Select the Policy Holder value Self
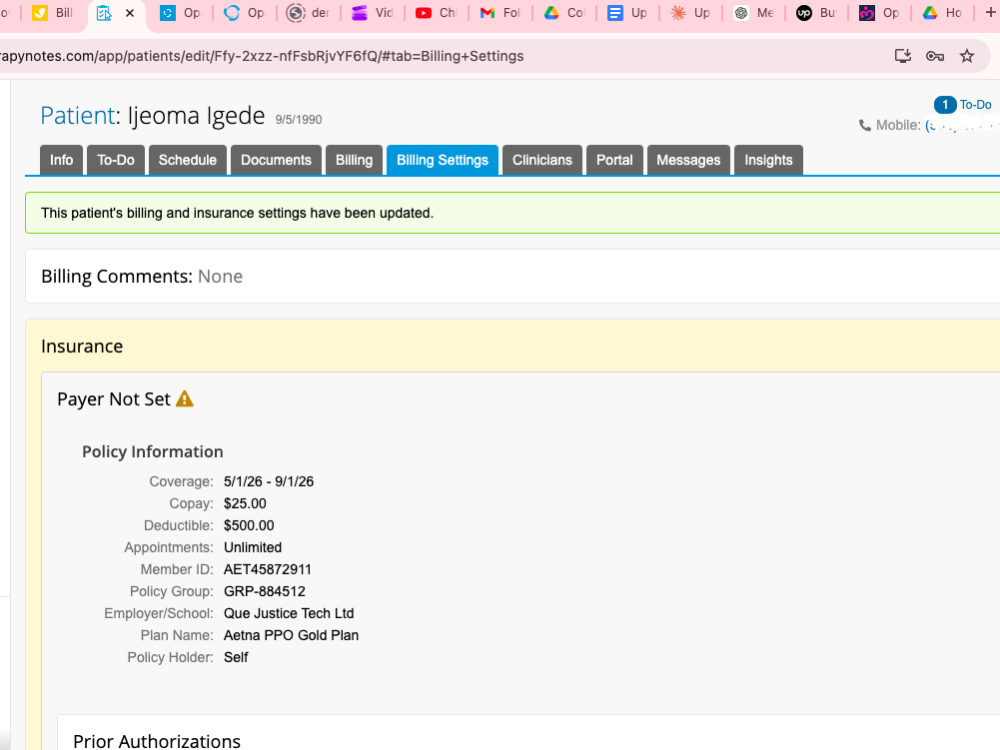The width and height of the screenshot is (1000, 750). pos(235,658)
